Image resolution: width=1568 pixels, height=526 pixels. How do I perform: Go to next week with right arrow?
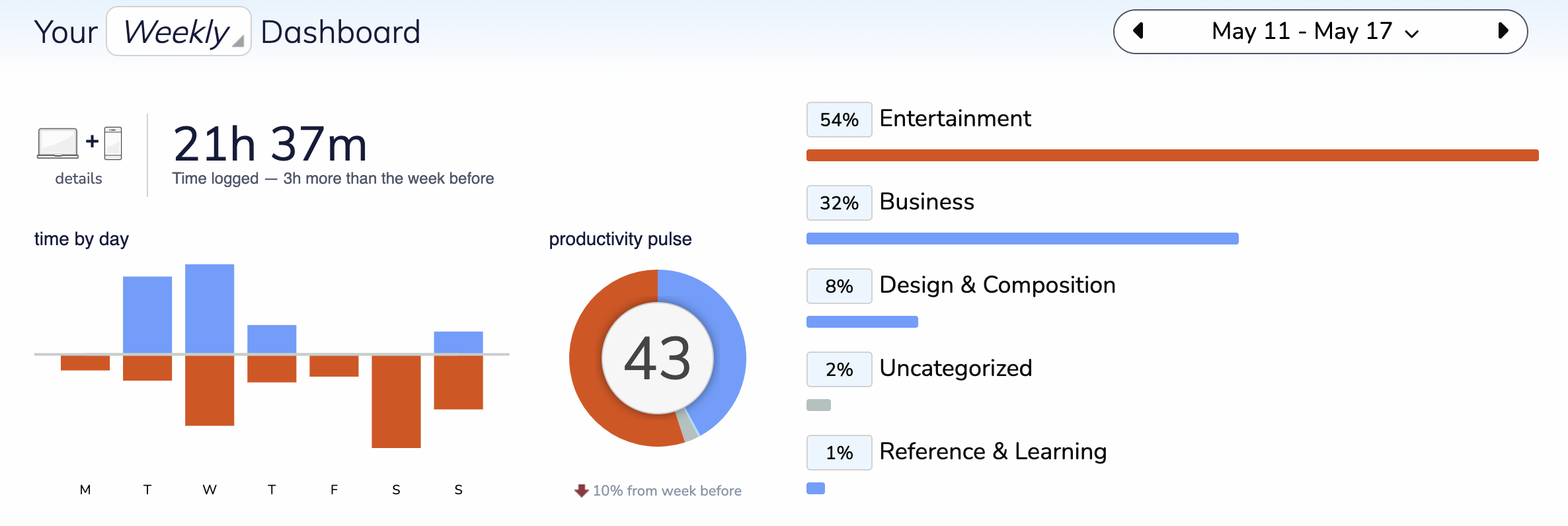tap(1503, 31)
